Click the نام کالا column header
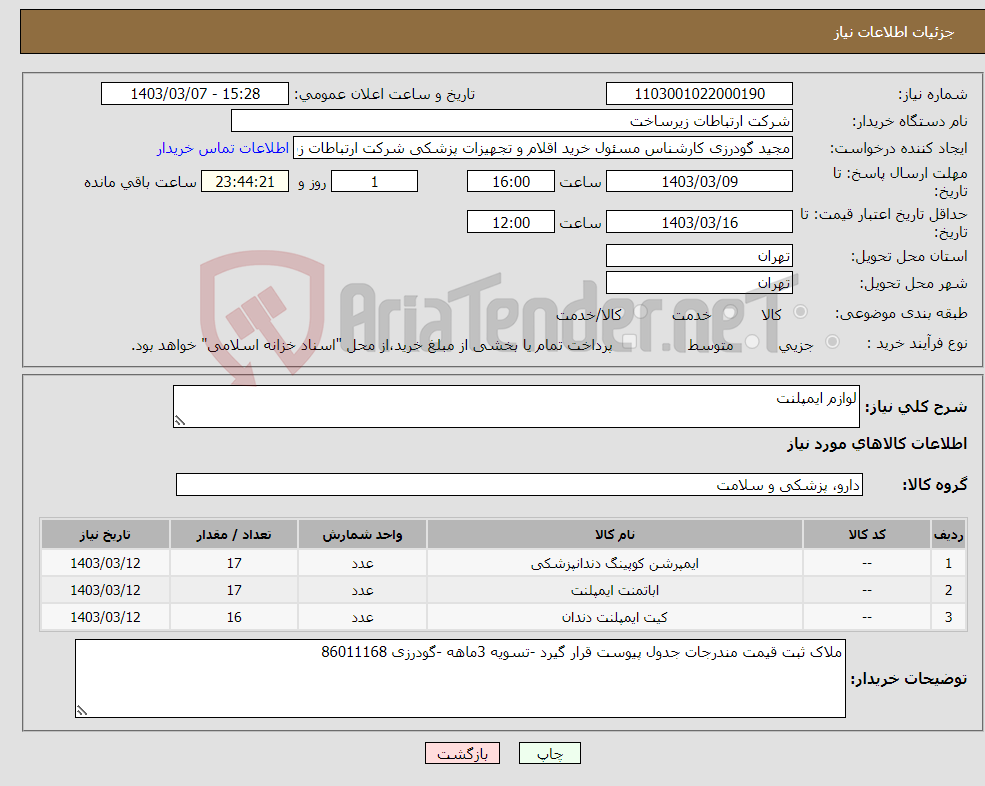The height and width of the screenshot is (786, 985). [x=615, y=534]
